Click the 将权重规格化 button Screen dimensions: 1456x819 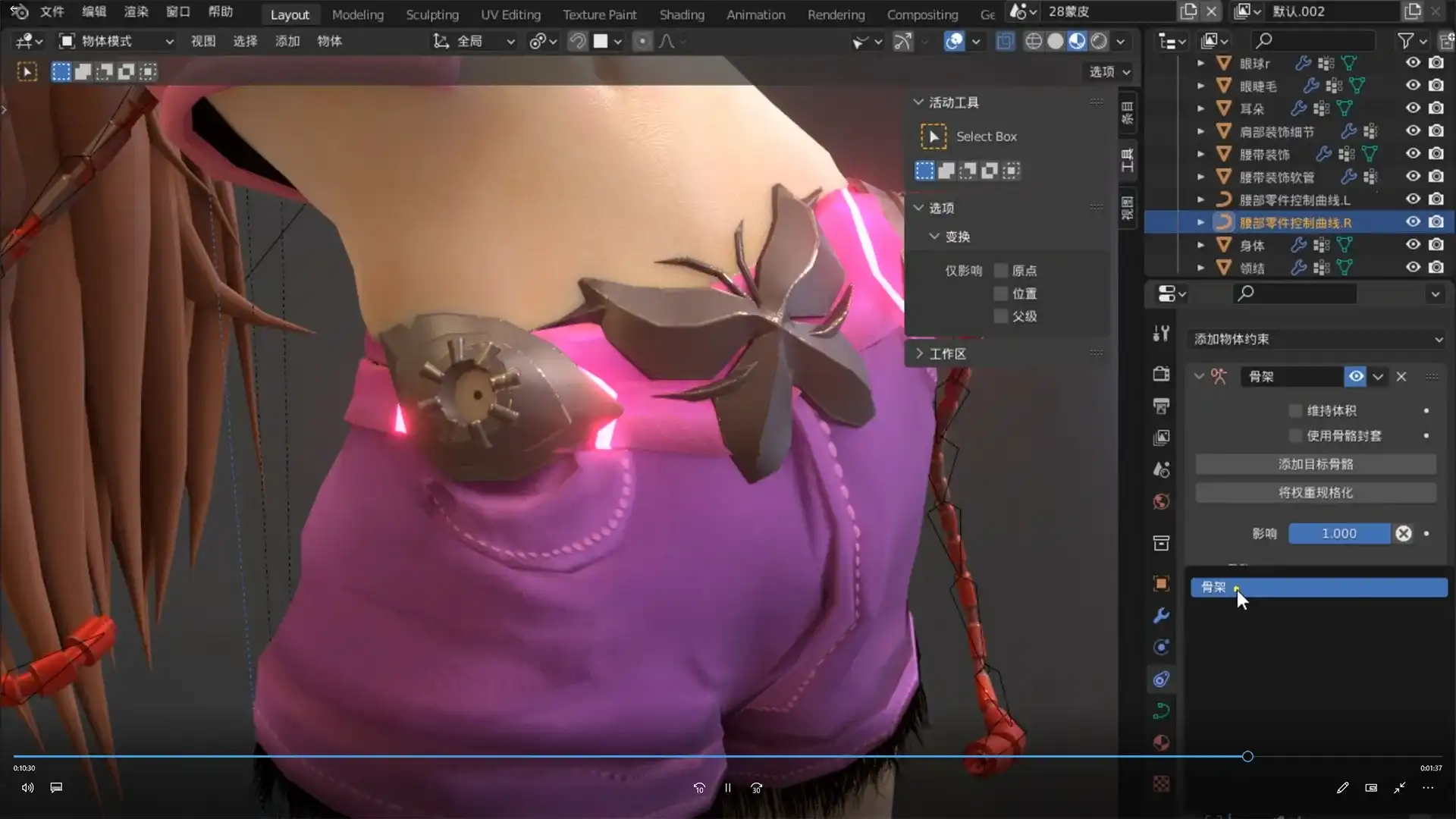pyautogui.click(x=1315, y=492)
